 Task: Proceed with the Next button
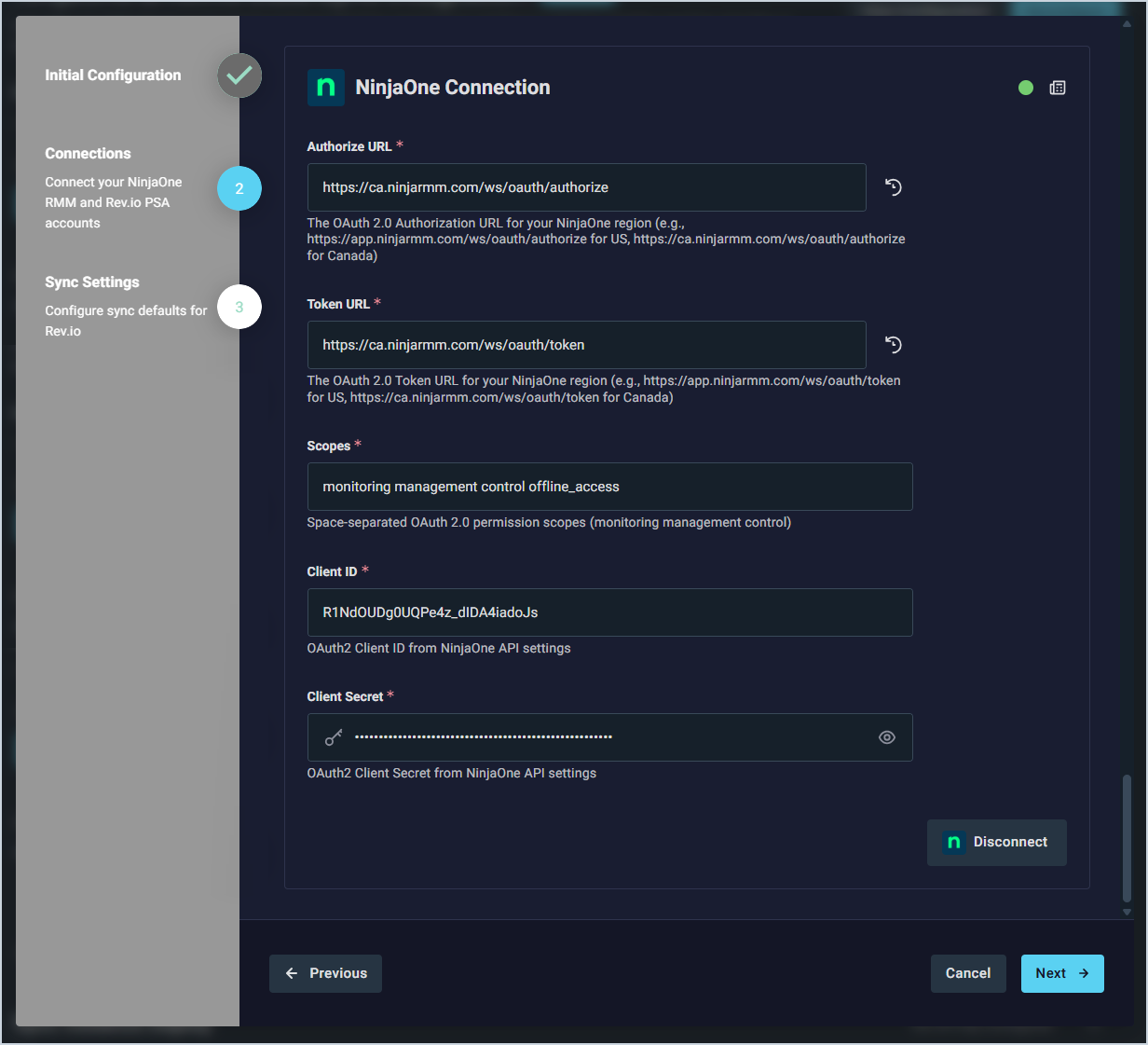click(x=1062, y=973)
